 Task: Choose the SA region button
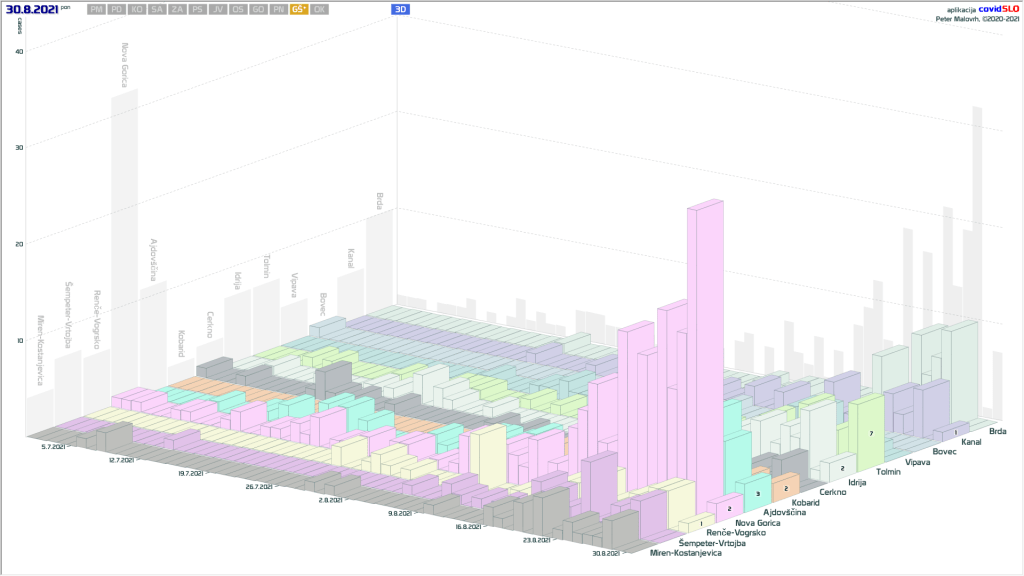click(x=157, y=9)
